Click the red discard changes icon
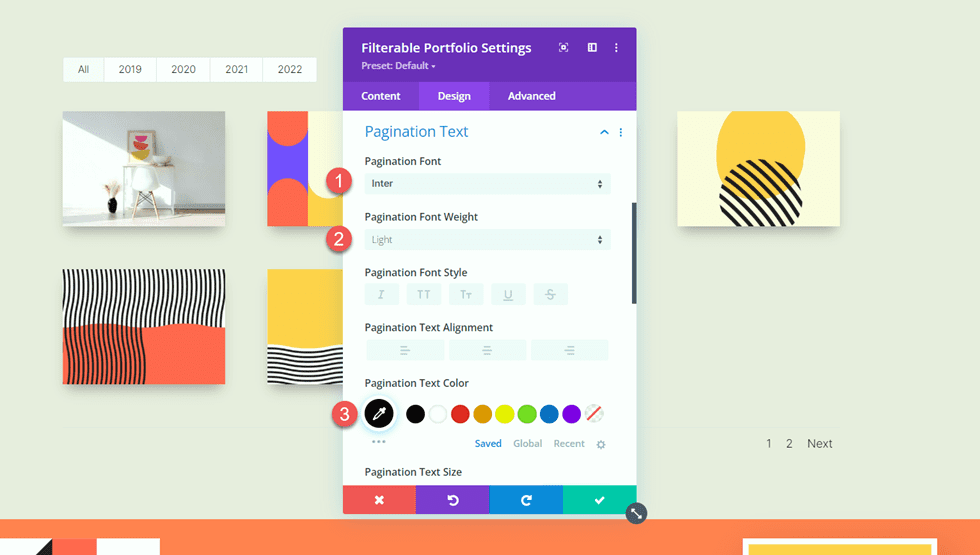The width and height of the screenshot is (980, 555). 379,500
